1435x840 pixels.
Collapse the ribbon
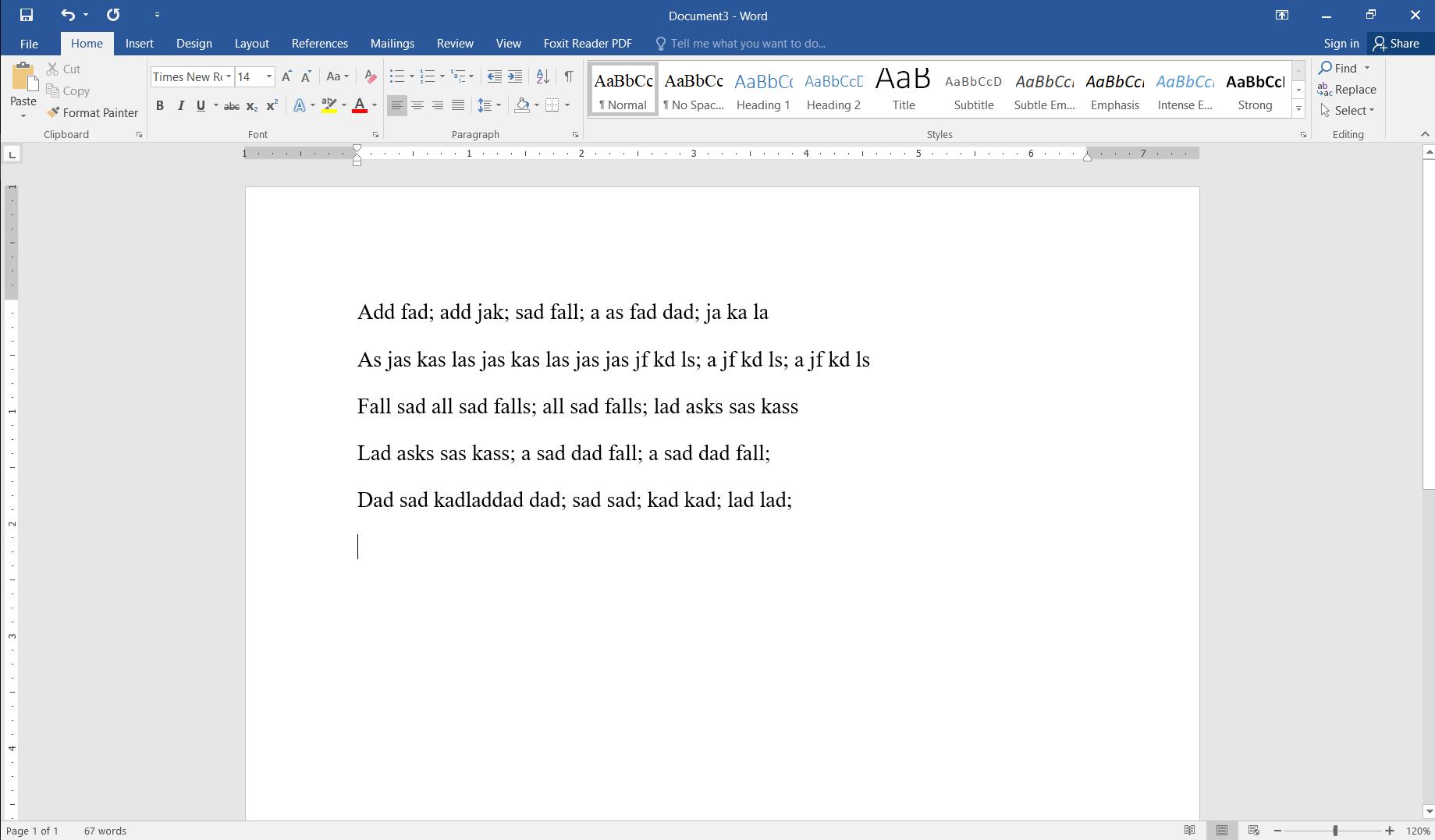click(1425, 134)
